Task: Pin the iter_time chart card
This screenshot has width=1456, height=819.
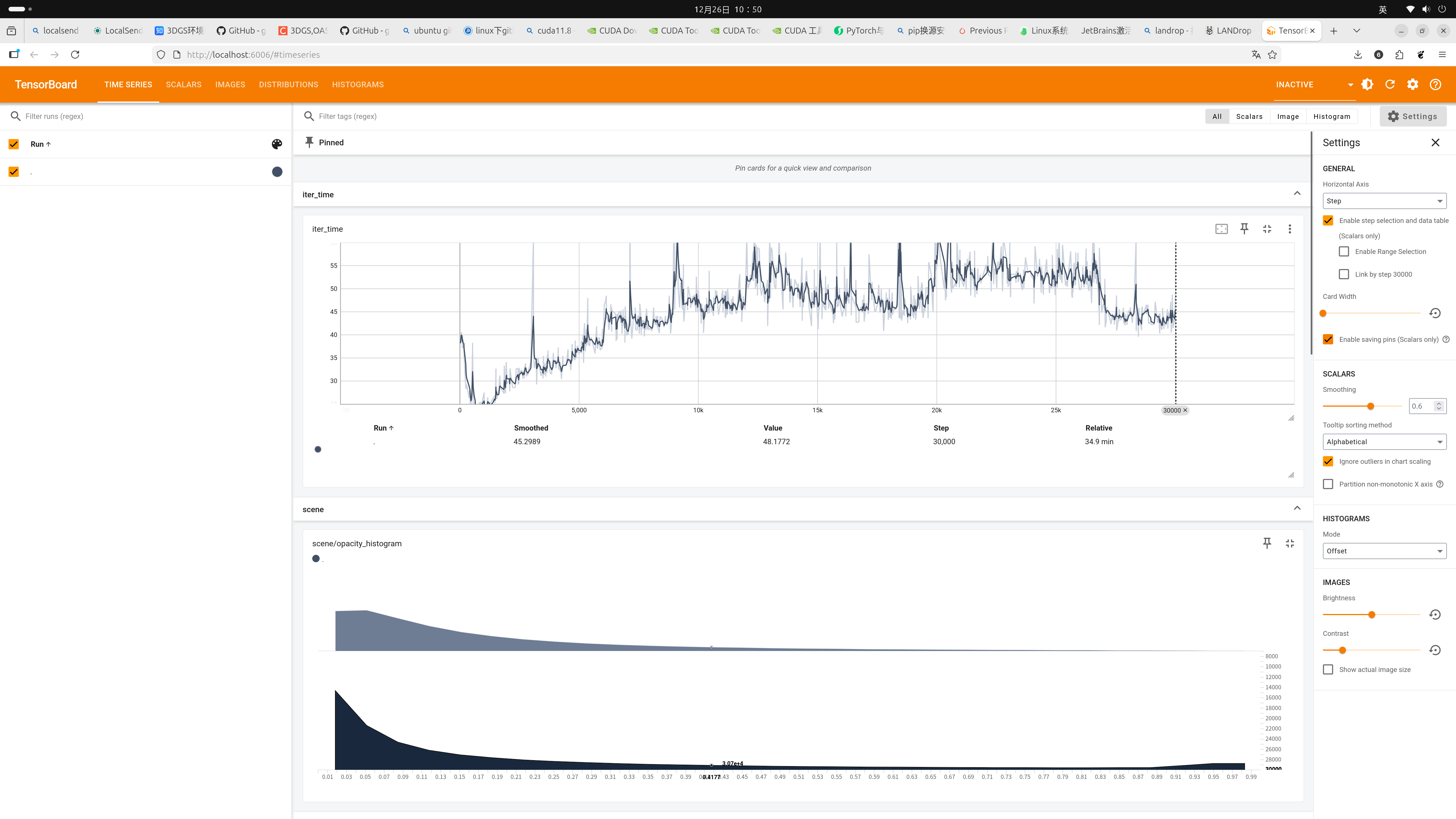Action: coord(1244,228)
